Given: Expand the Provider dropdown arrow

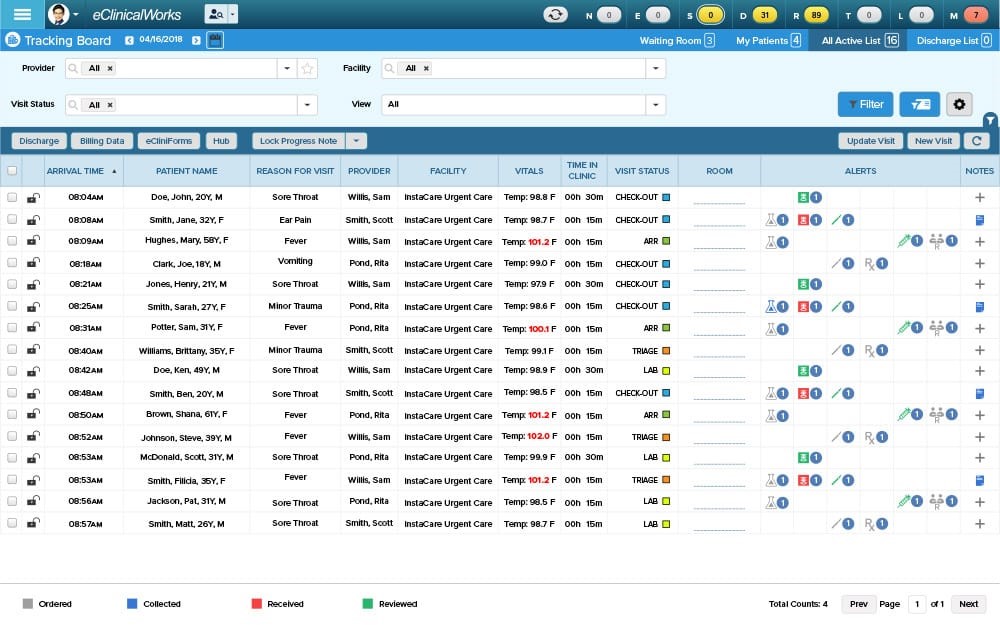Looking at the screenshot, I should coord(287,68).
